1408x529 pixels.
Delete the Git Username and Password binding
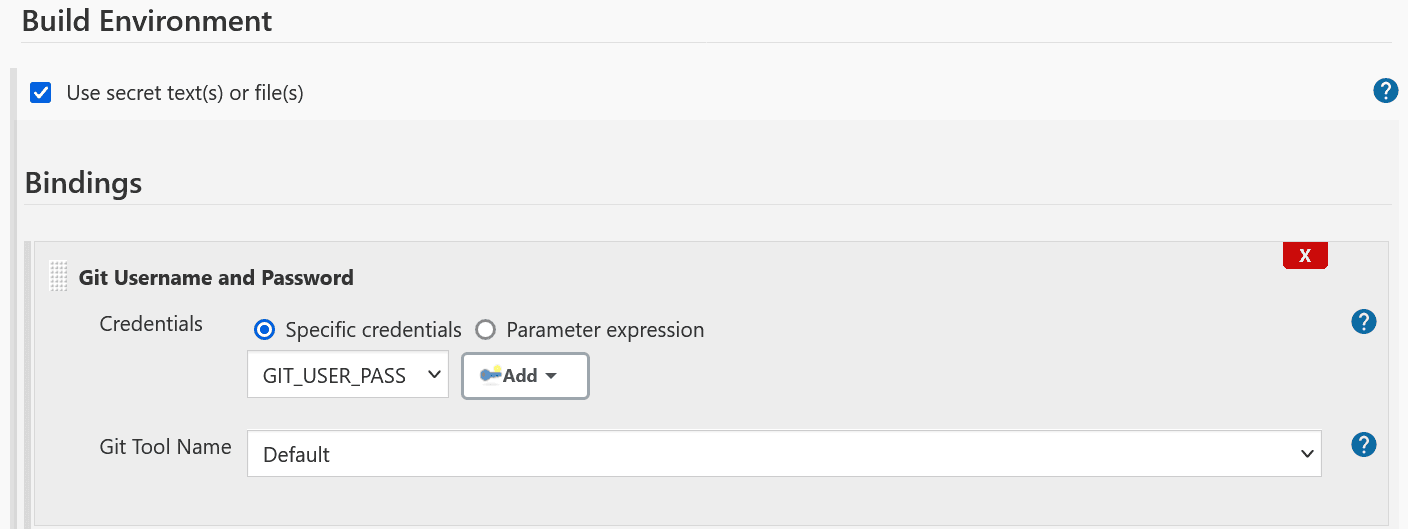click(1305, 256)
